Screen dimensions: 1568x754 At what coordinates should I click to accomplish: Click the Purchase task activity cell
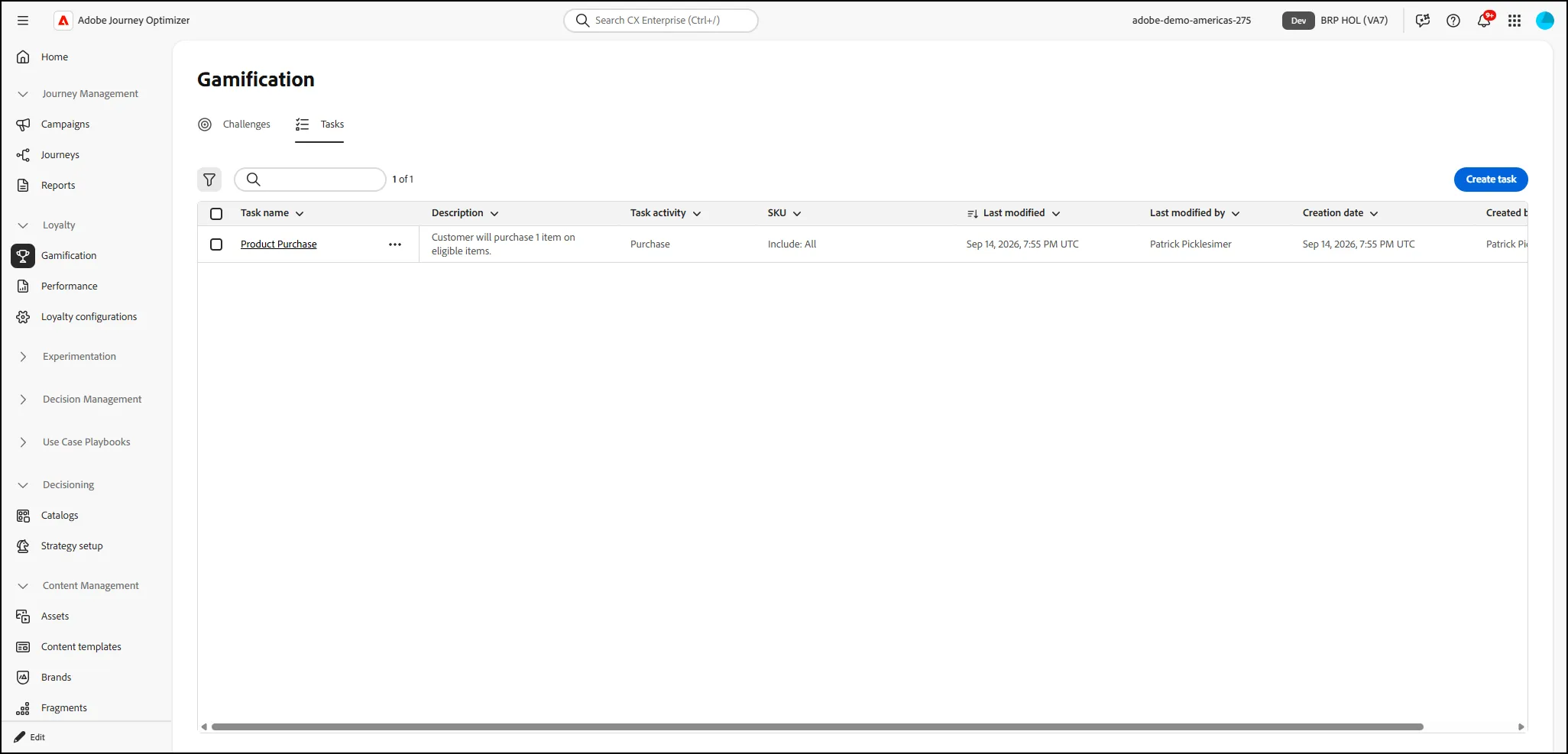[x=650, y=244]
